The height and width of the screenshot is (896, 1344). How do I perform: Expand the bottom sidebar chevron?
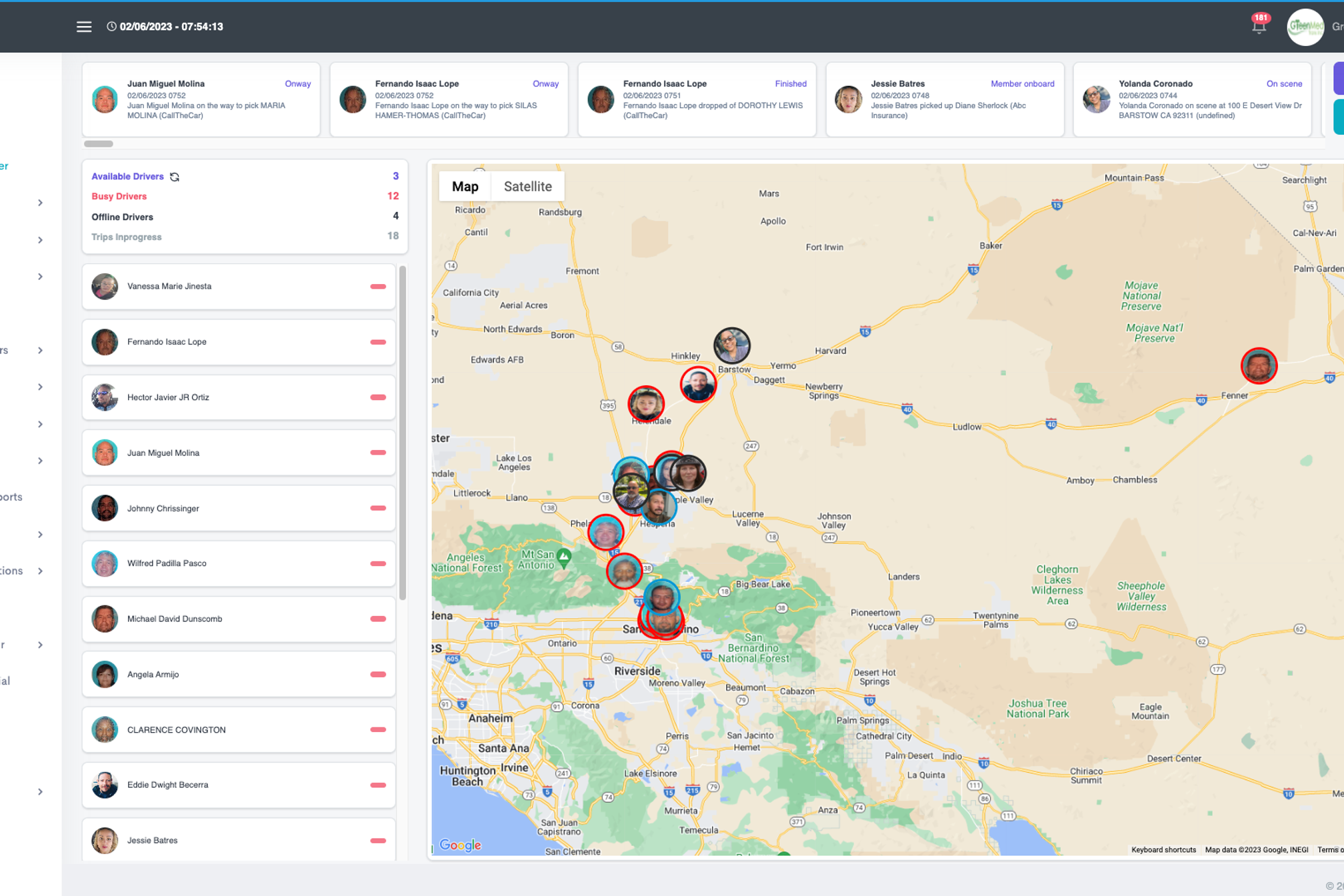coord(40,792)
